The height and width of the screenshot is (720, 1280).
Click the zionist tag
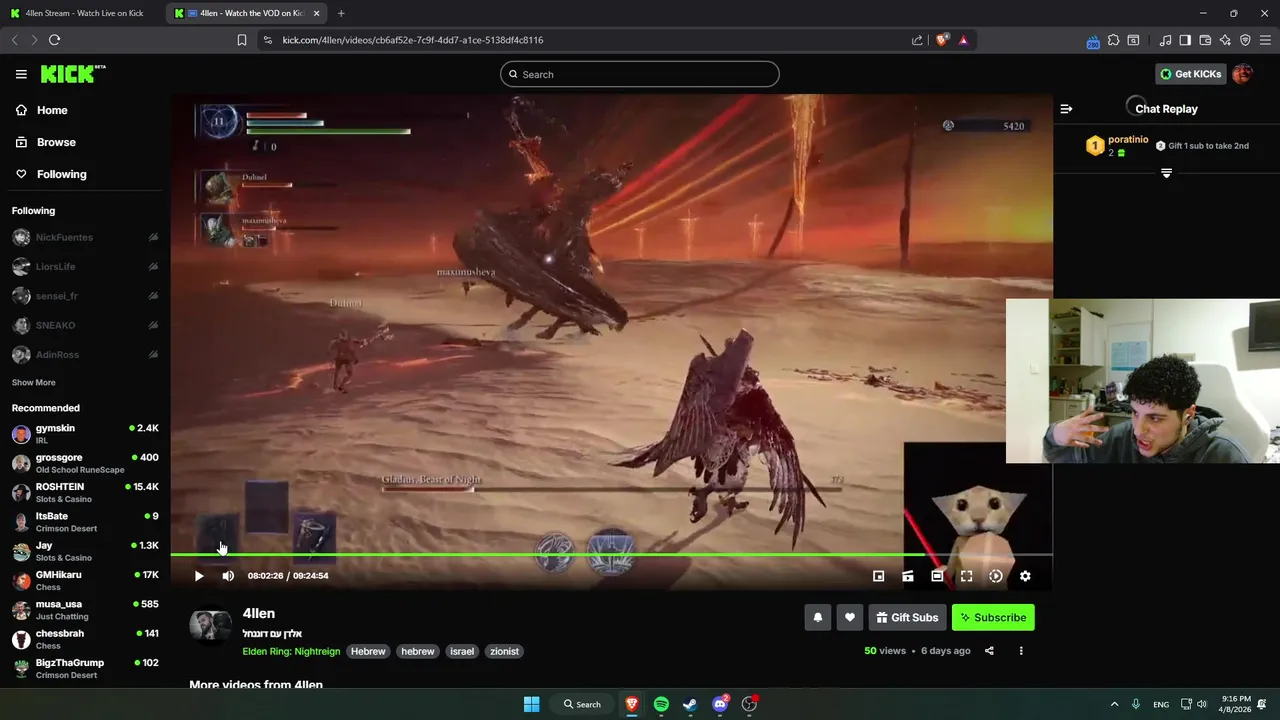pyautogui.click(x=504, y=651)
